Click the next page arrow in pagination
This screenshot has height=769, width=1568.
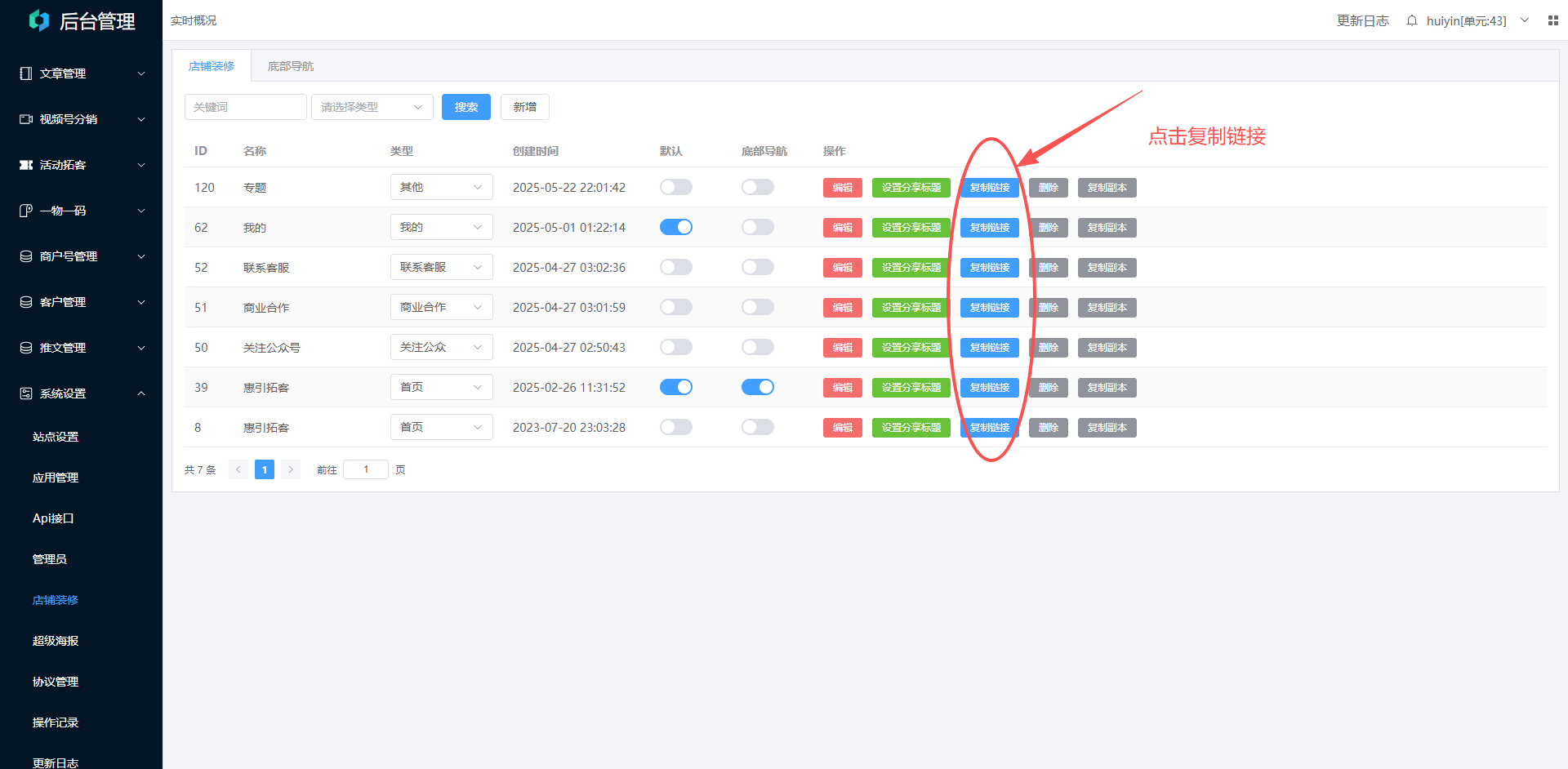coord(291,469)
